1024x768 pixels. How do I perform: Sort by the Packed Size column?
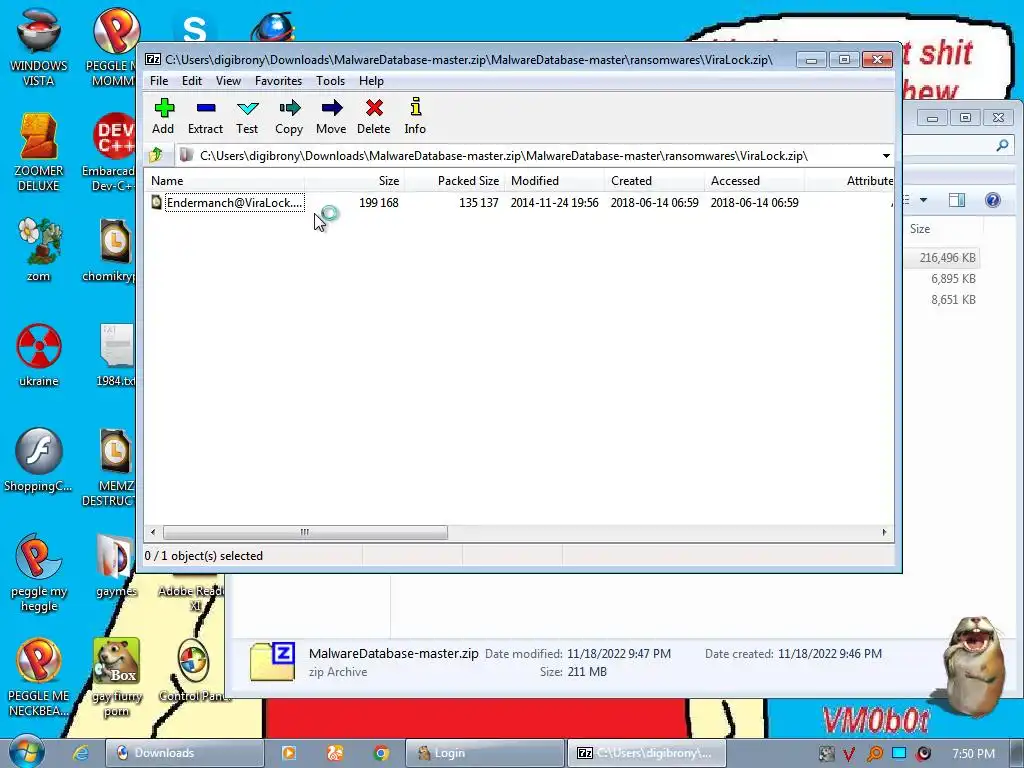click(x=455, y=181)
